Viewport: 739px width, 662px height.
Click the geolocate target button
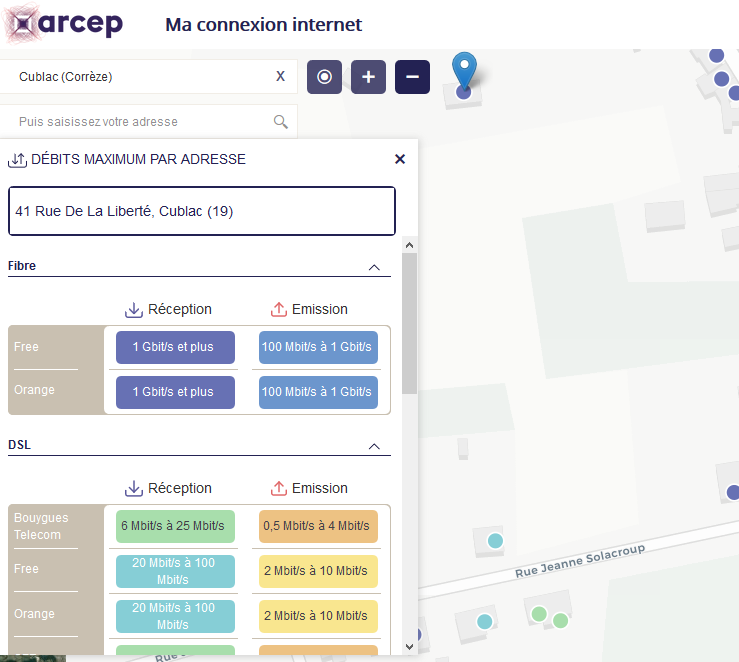[x=324, y=77]
